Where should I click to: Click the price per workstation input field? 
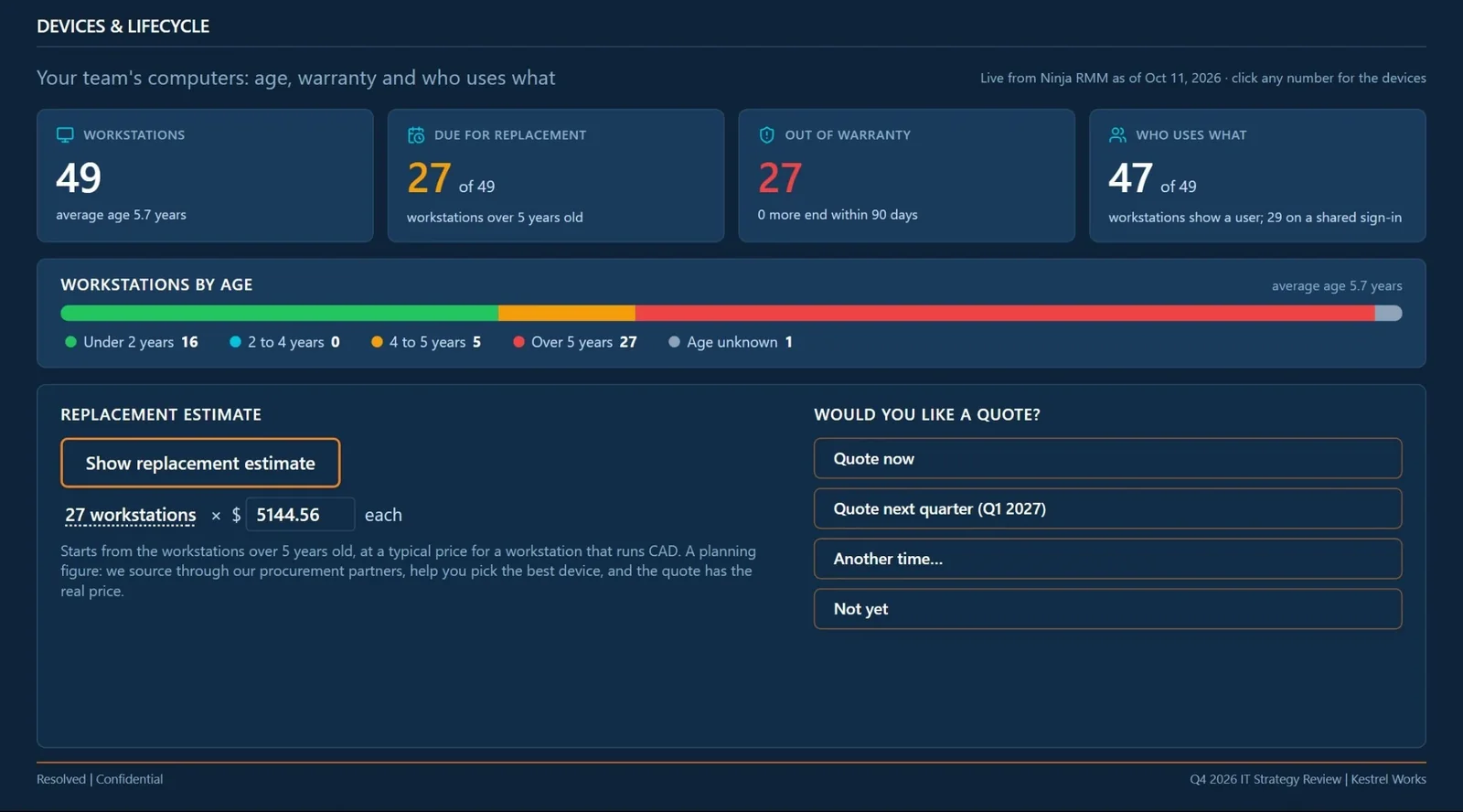click(x=300, y=515)
